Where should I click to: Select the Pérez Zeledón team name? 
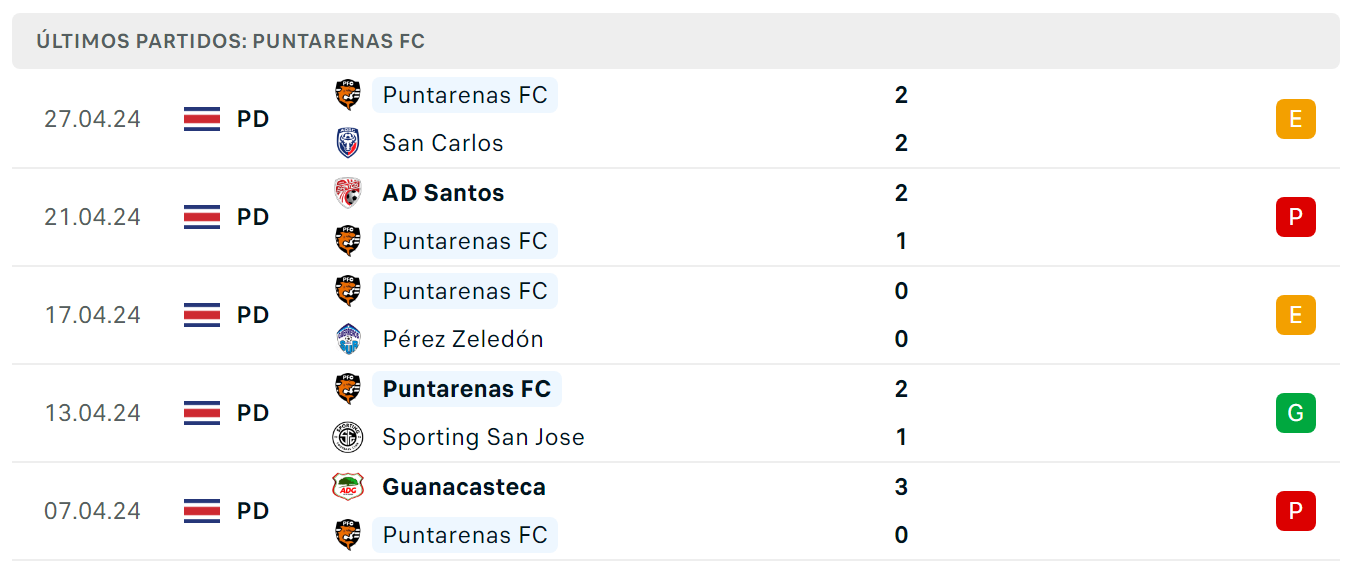(463, 339)
